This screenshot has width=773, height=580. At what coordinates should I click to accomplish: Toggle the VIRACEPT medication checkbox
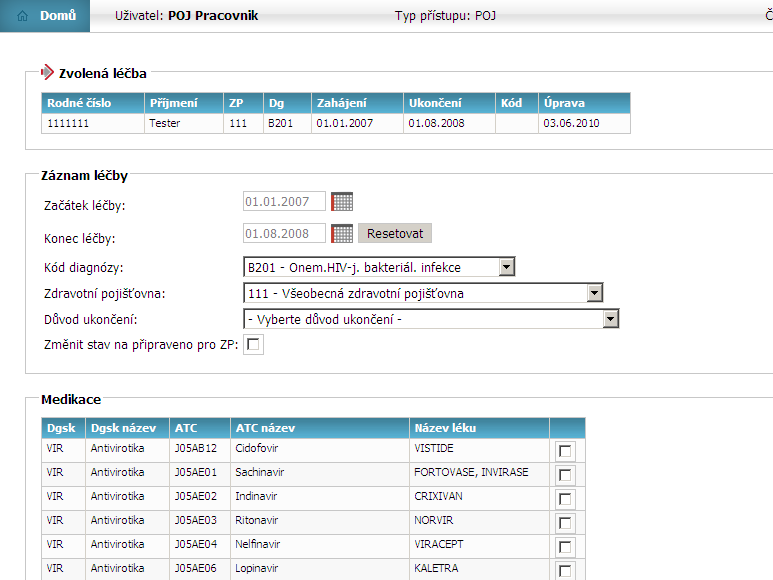[x=566, y=547]
